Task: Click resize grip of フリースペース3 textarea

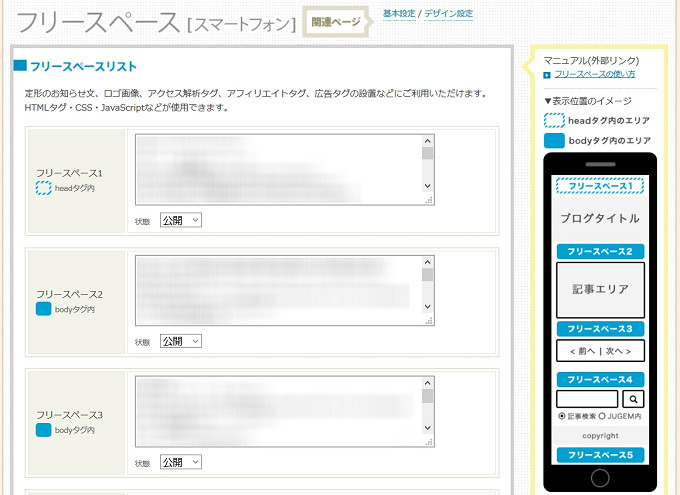Action: click(x=429, y=442)
